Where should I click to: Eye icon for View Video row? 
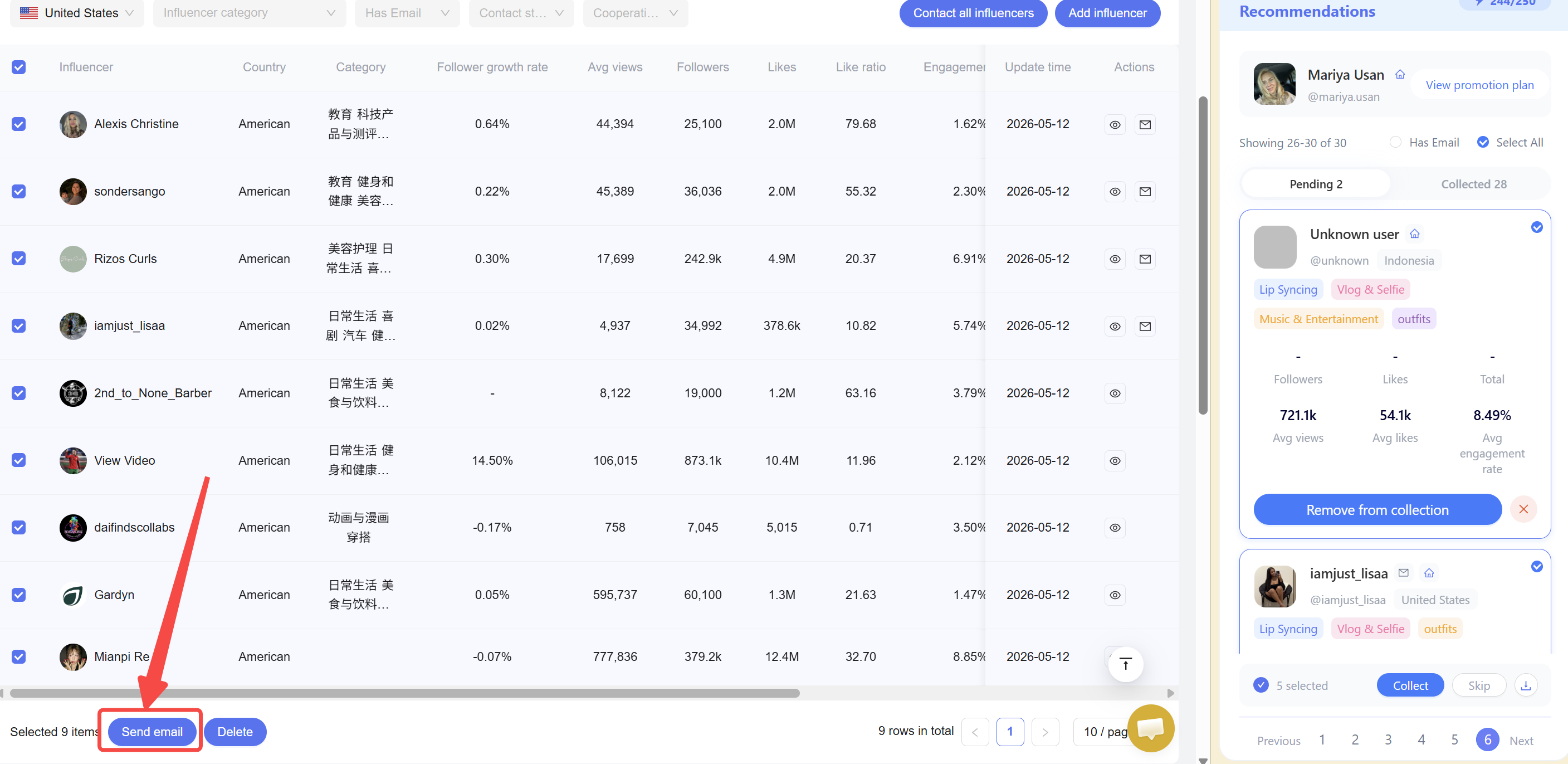click(1115, 460)
